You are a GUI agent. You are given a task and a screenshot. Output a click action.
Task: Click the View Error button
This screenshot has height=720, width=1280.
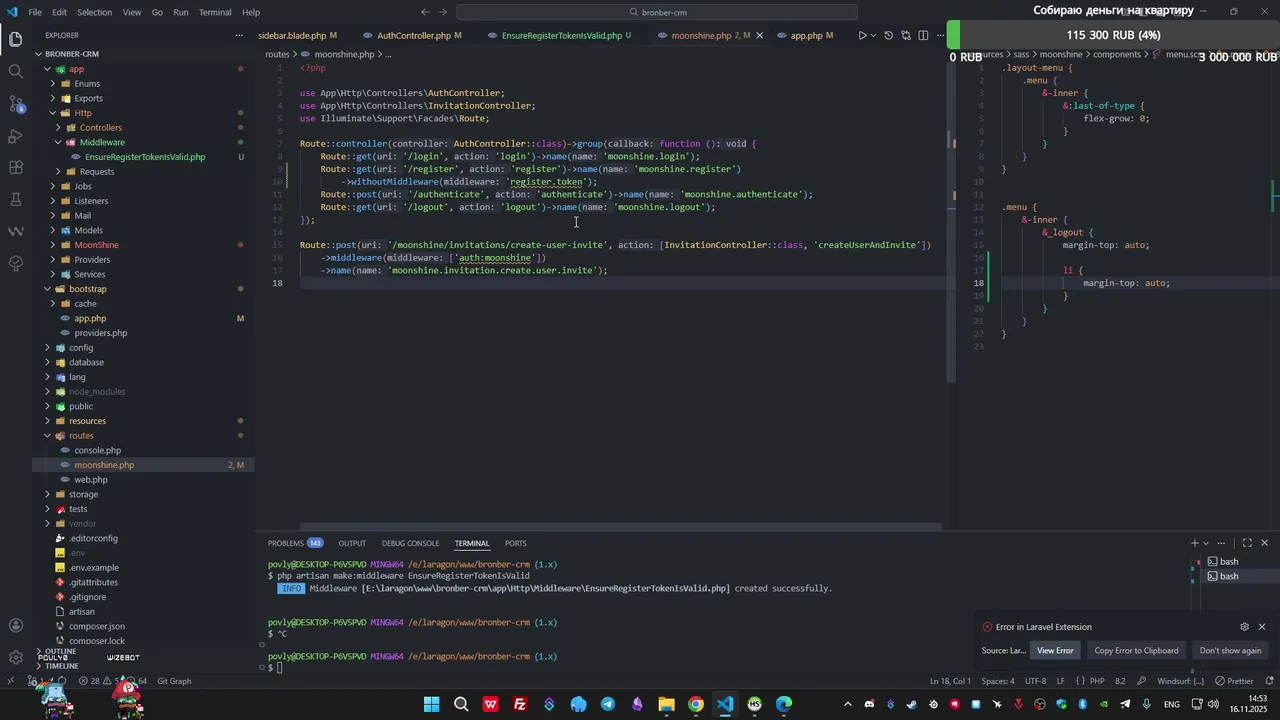click(x=1055, y=651)
